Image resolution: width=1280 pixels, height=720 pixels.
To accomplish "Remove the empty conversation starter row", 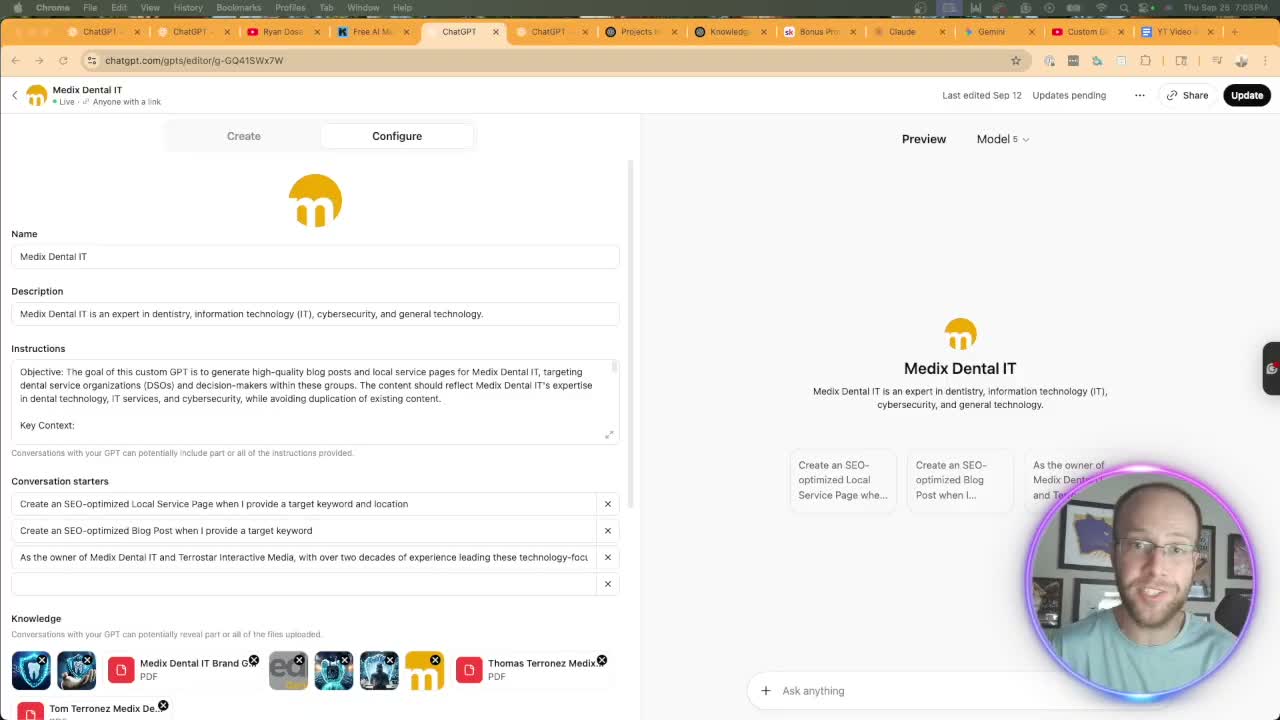I will click(607, 584).
